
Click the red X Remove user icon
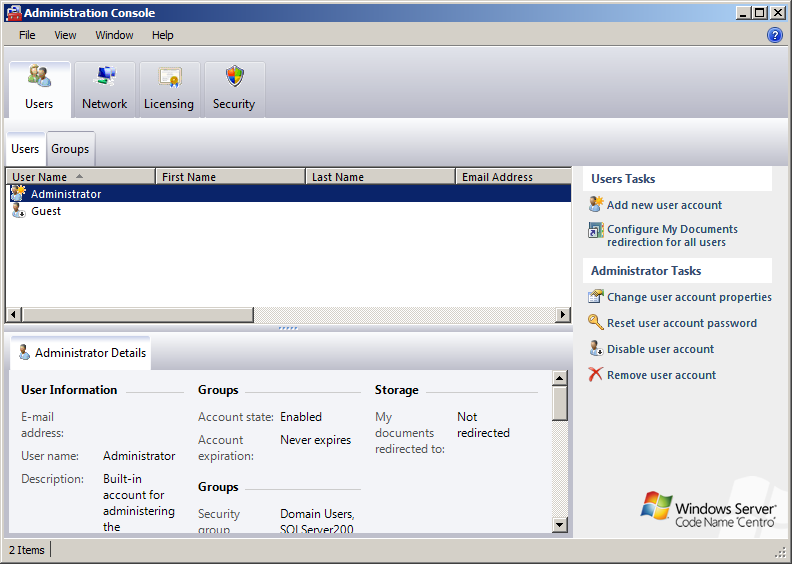596,374
